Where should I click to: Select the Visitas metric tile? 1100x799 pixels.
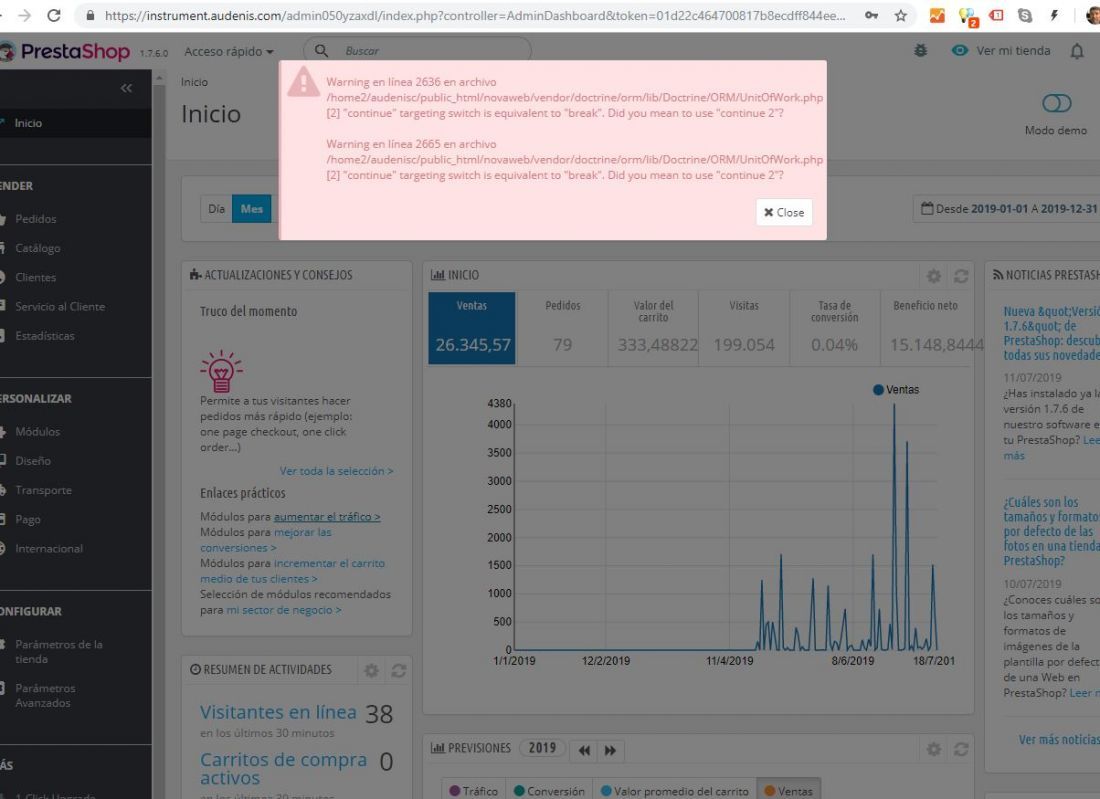pos(744,328)
